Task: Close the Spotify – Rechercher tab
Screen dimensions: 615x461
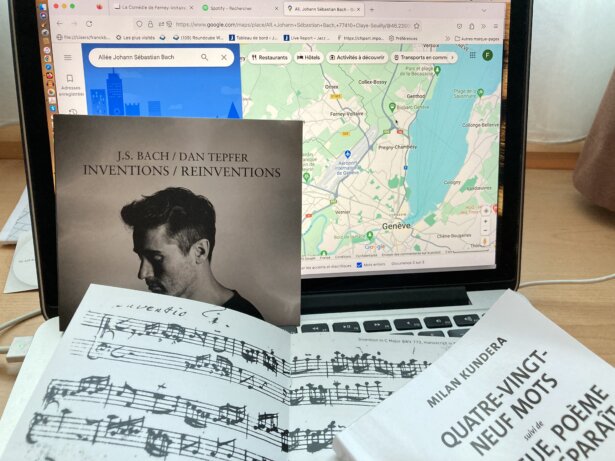Action: tap(276, 9)
